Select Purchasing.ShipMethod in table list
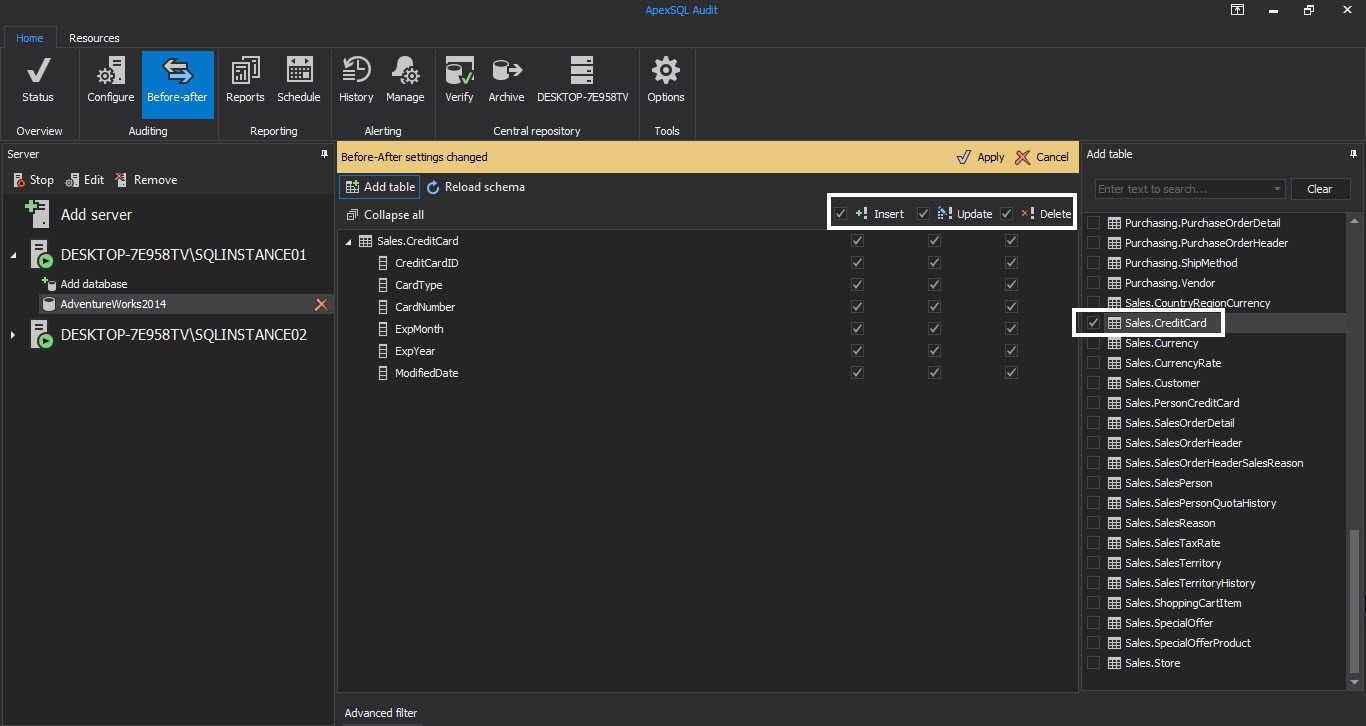 click(1181, 263)
